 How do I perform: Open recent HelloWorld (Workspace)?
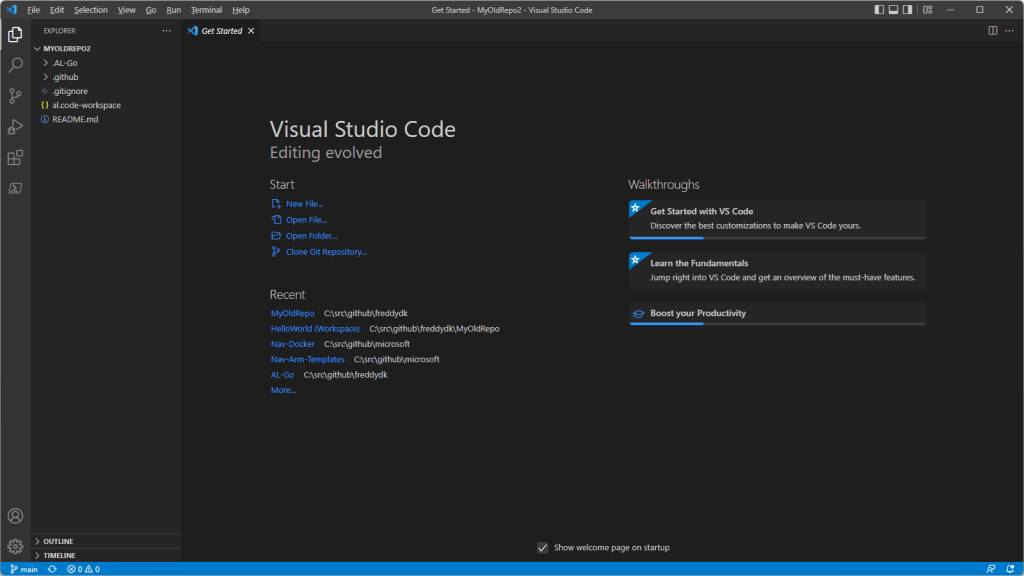[315, 329]
